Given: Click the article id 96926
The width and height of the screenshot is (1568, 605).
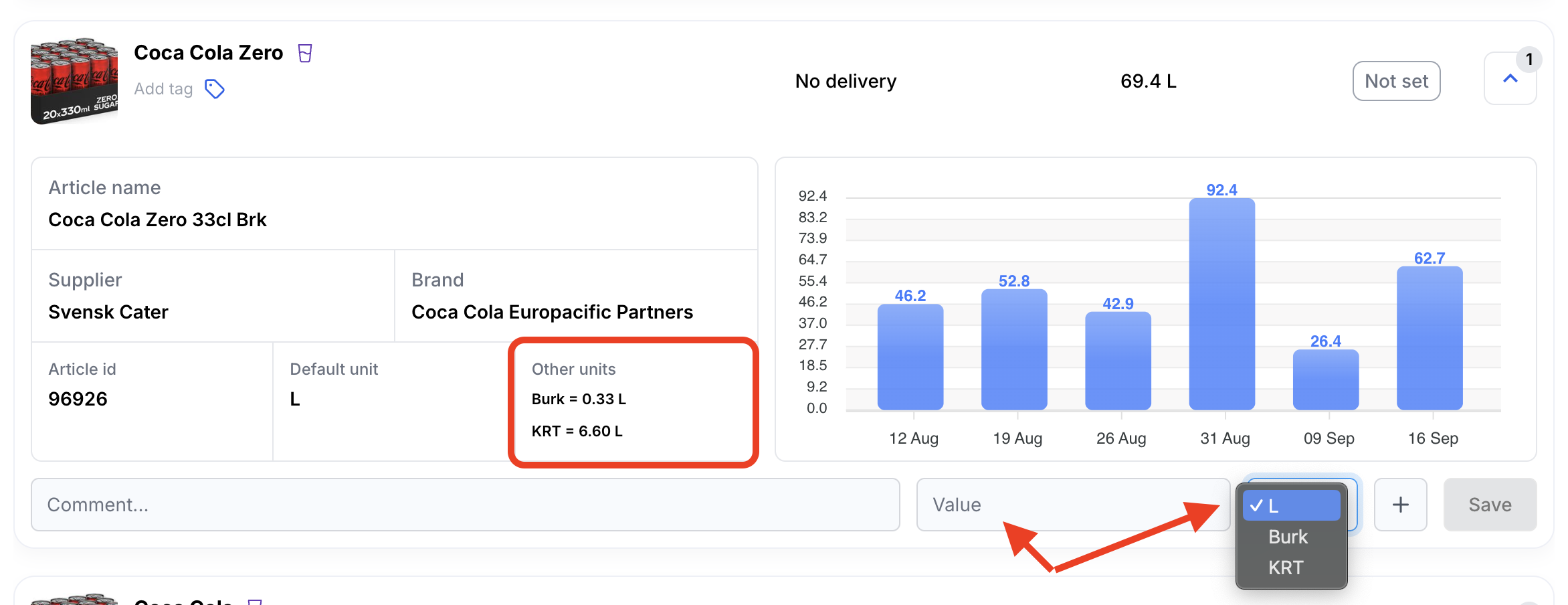Looking at the screenshot, I should coord(78,399).
